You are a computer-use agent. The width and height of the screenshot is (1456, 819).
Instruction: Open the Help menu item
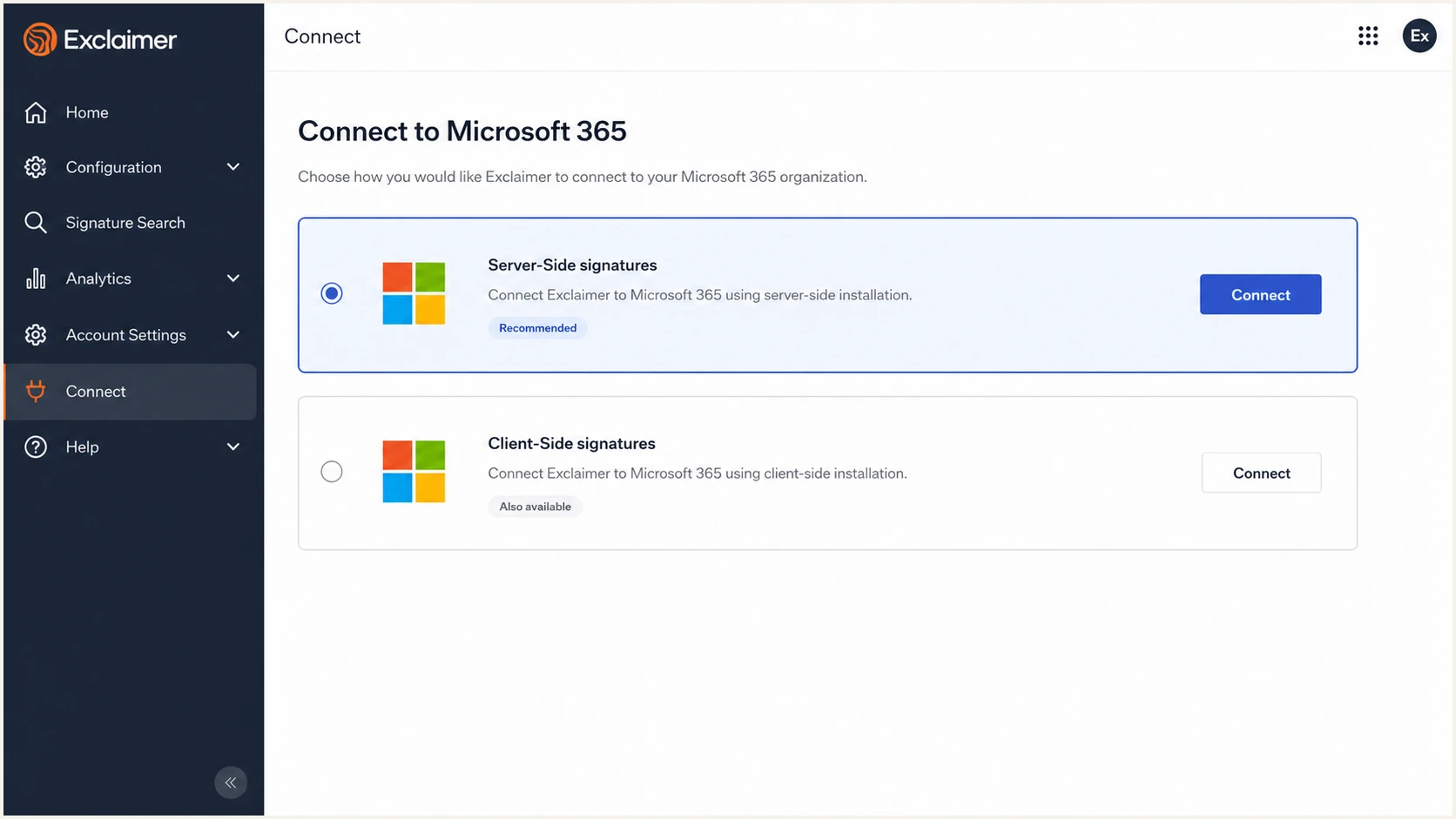click(x=131, y=446)
